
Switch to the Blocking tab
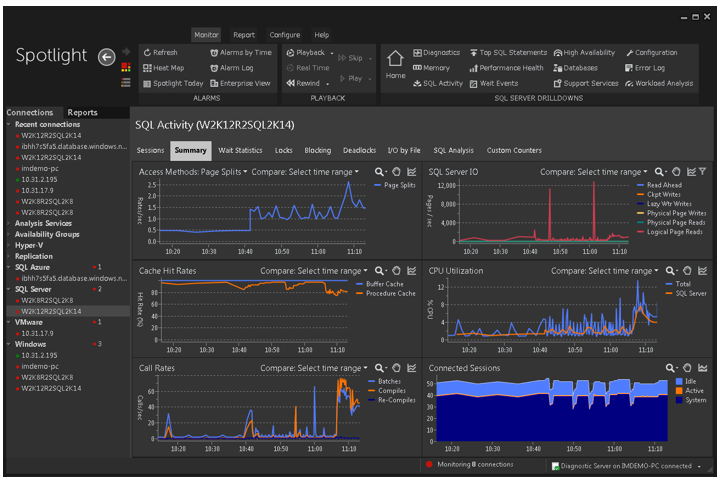[x=318, y=151]
